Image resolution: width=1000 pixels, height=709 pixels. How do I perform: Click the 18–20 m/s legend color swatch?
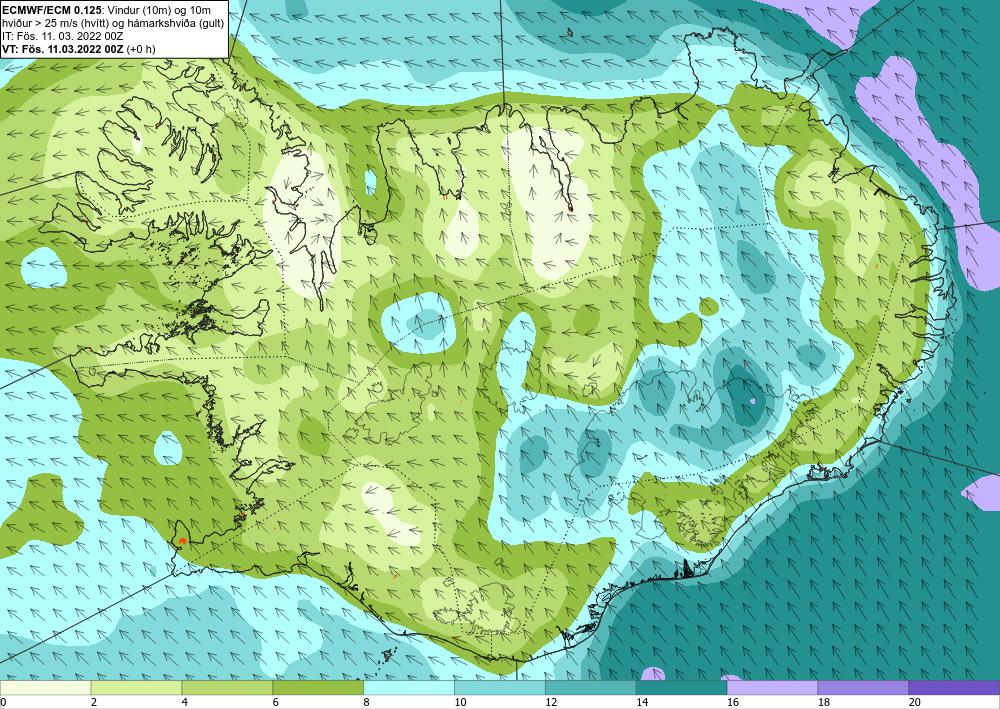click(863, 688)
